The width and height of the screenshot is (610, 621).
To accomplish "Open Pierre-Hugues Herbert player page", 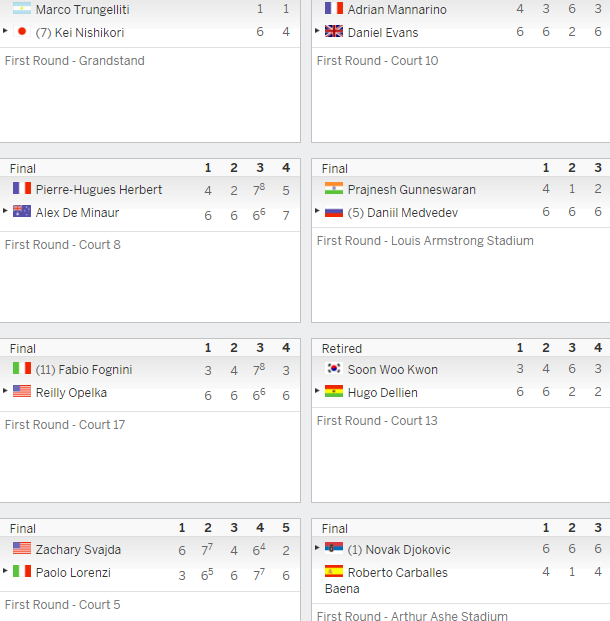I will click(x=99, y=190).
